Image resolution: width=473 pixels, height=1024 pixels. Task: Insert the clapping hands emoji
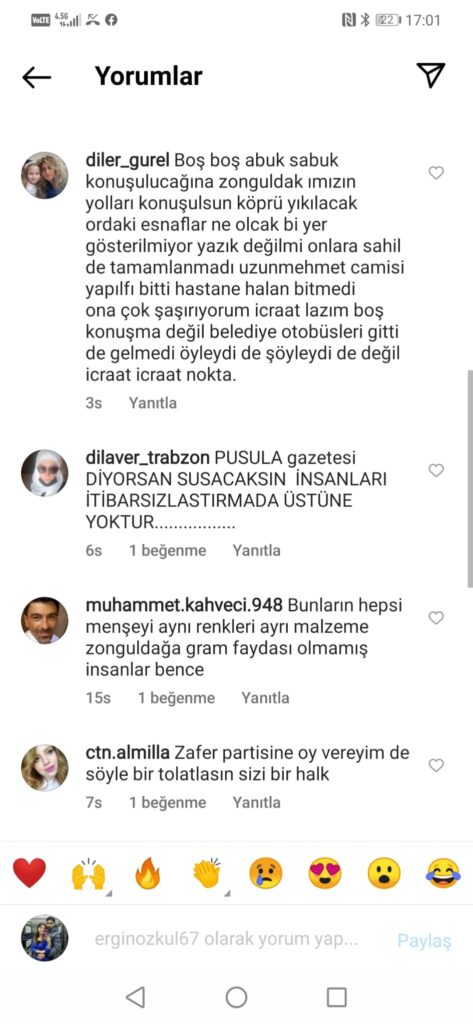click(207, 873)
